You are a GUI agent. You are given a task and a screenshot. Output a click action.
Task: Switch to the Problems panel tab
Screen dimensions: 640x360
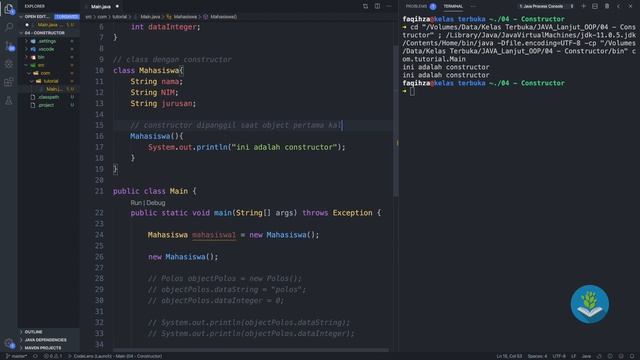point(420,6)
